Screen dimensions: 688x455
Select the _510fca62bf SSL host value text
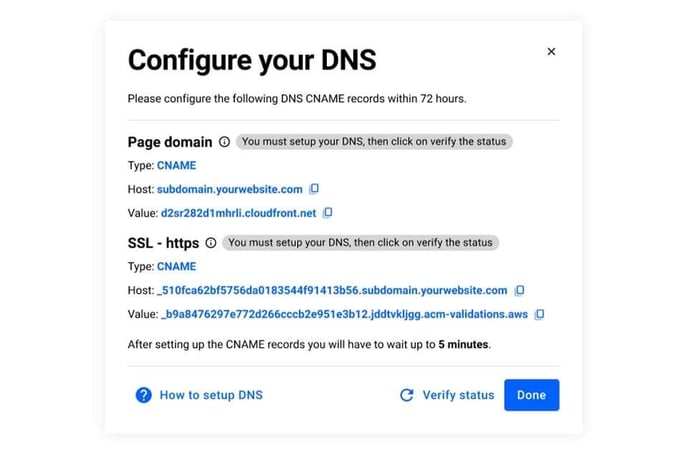(332, 290)
